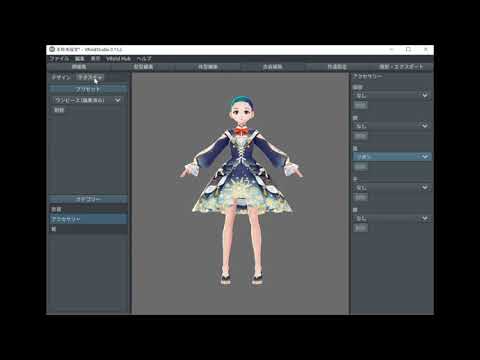Open the fifth accessory なし dropdown
The image size is (480, 360).
pos(392,218)
